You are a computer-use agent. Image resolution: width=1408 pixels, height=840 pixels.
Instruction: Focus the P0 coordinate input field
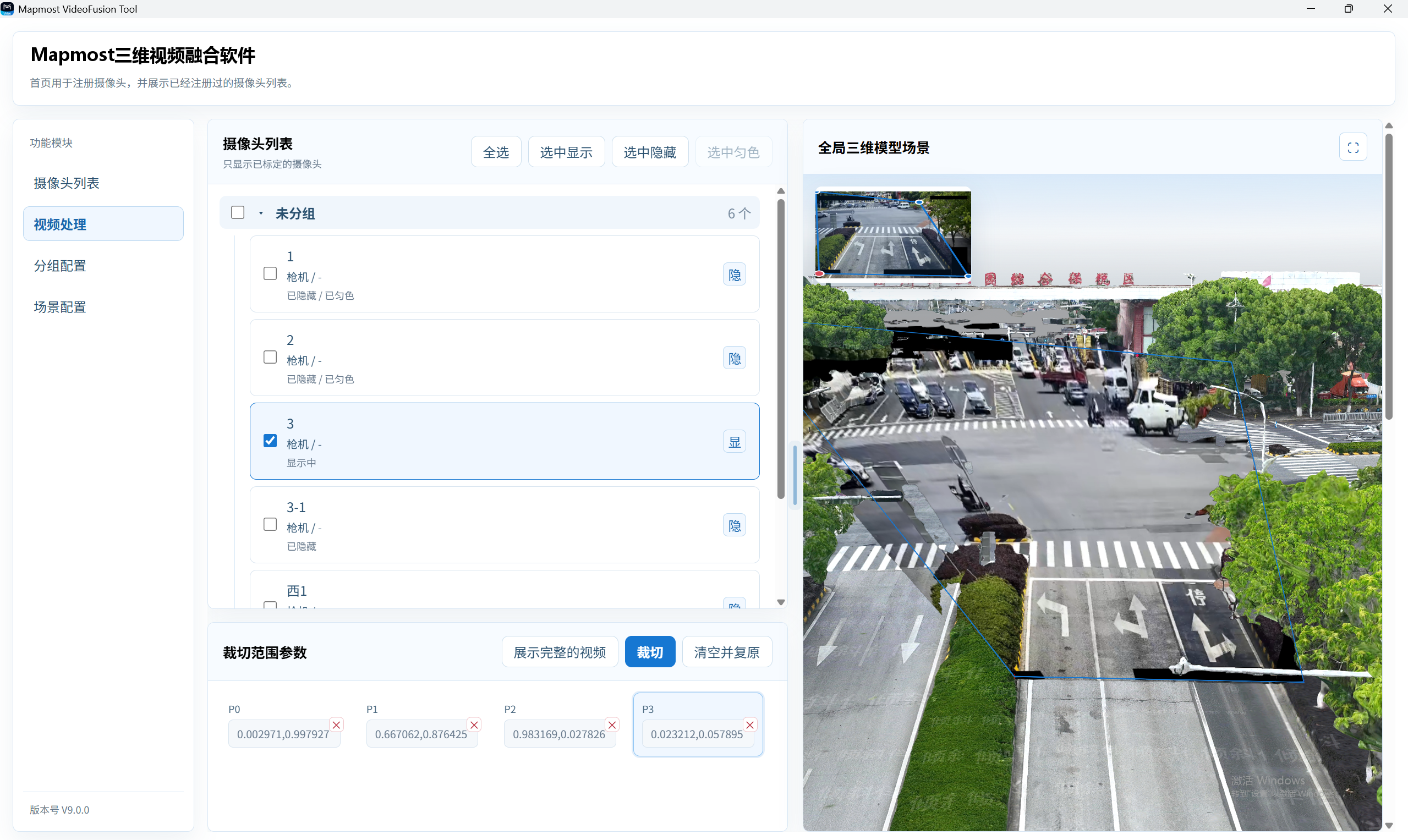pyautogui.click(x=284, y=734)
